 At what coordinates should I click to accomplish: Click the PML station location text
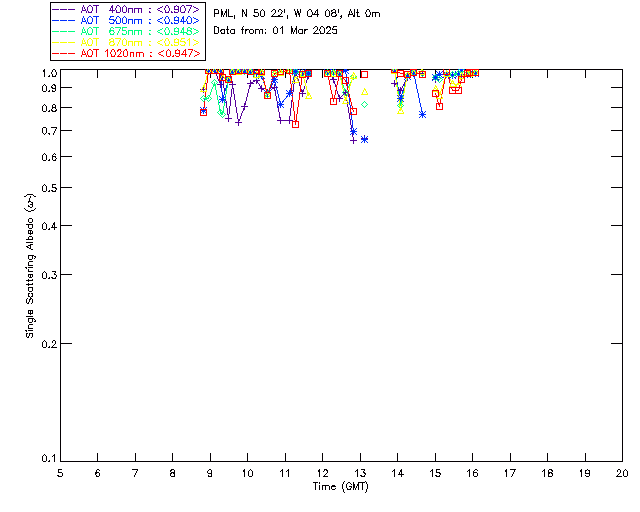pos(297,14)
